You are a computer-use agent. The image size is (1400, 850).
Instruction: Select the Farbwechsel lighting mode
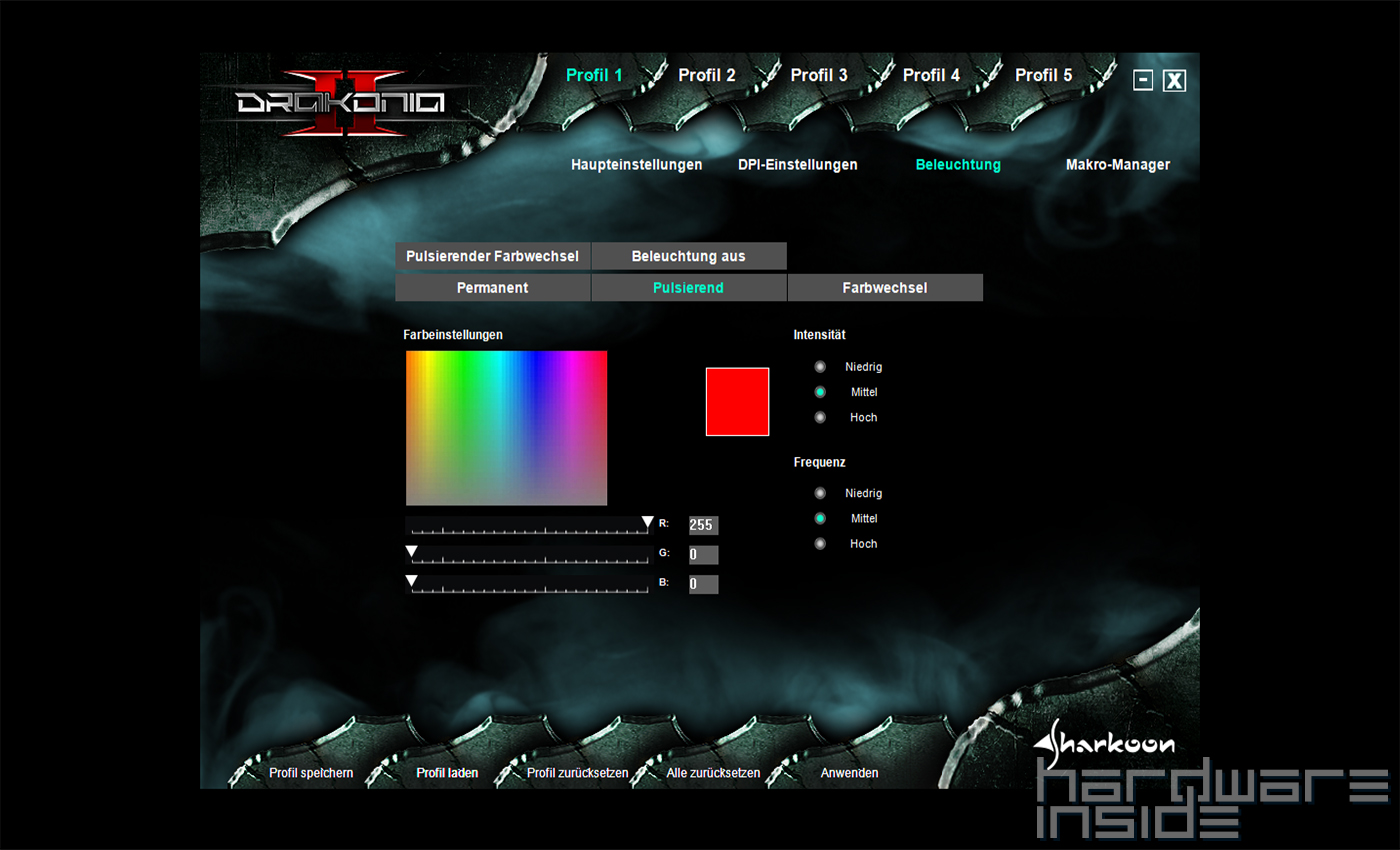885,288
